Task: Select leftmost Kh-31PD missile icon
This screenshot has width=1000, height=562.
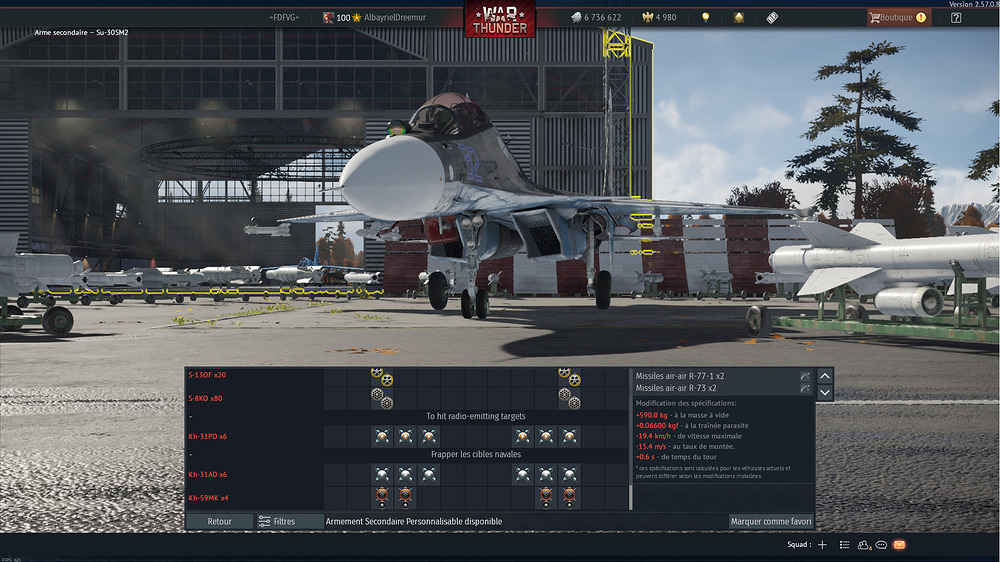Action: point(382,436)
